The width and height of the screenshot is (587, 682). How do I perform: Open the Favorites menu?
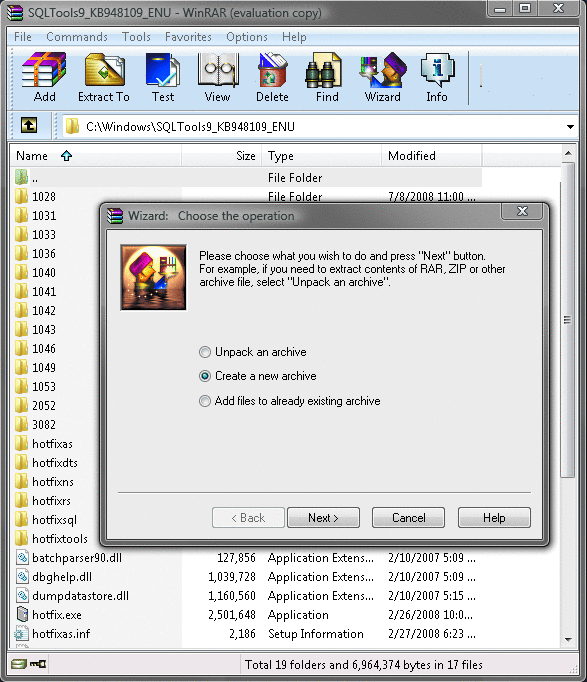tap(188, 37)
